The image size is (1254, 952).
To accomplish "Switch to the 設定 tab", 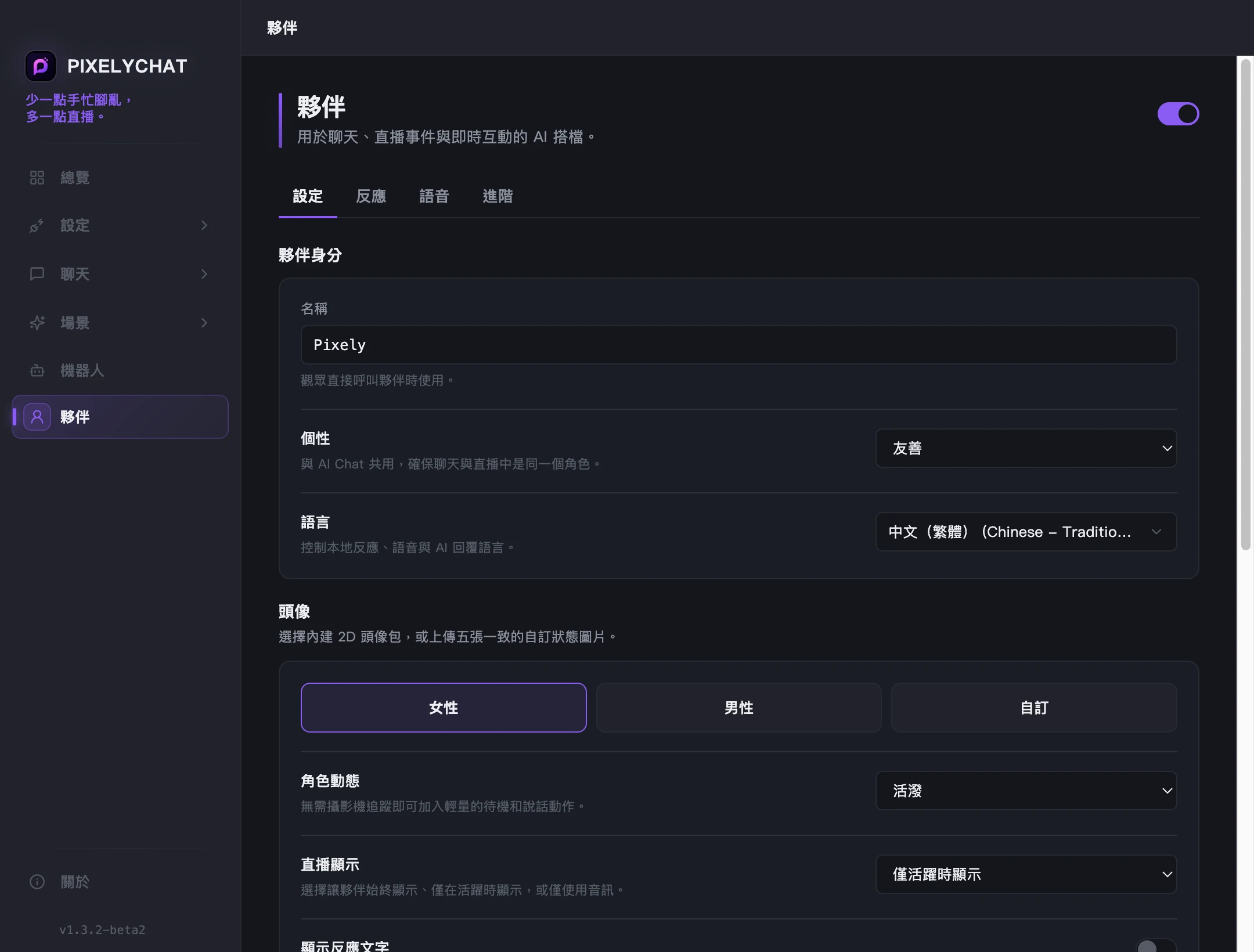I will pyautogui.click(x=308, y=196).
